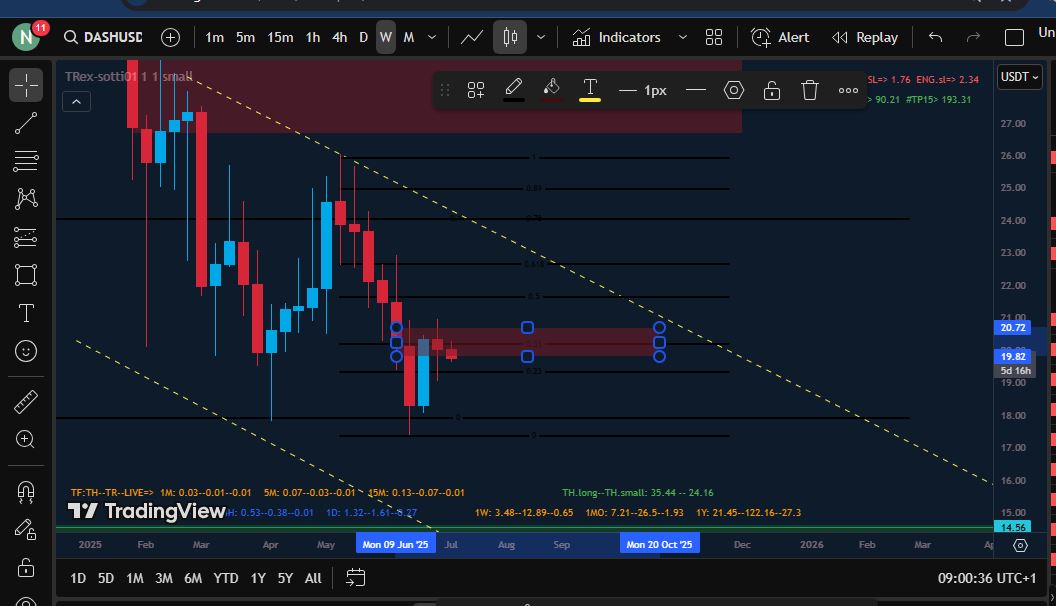Open the emoji icons tool
1056x606 pixels.
coord(26,351)
